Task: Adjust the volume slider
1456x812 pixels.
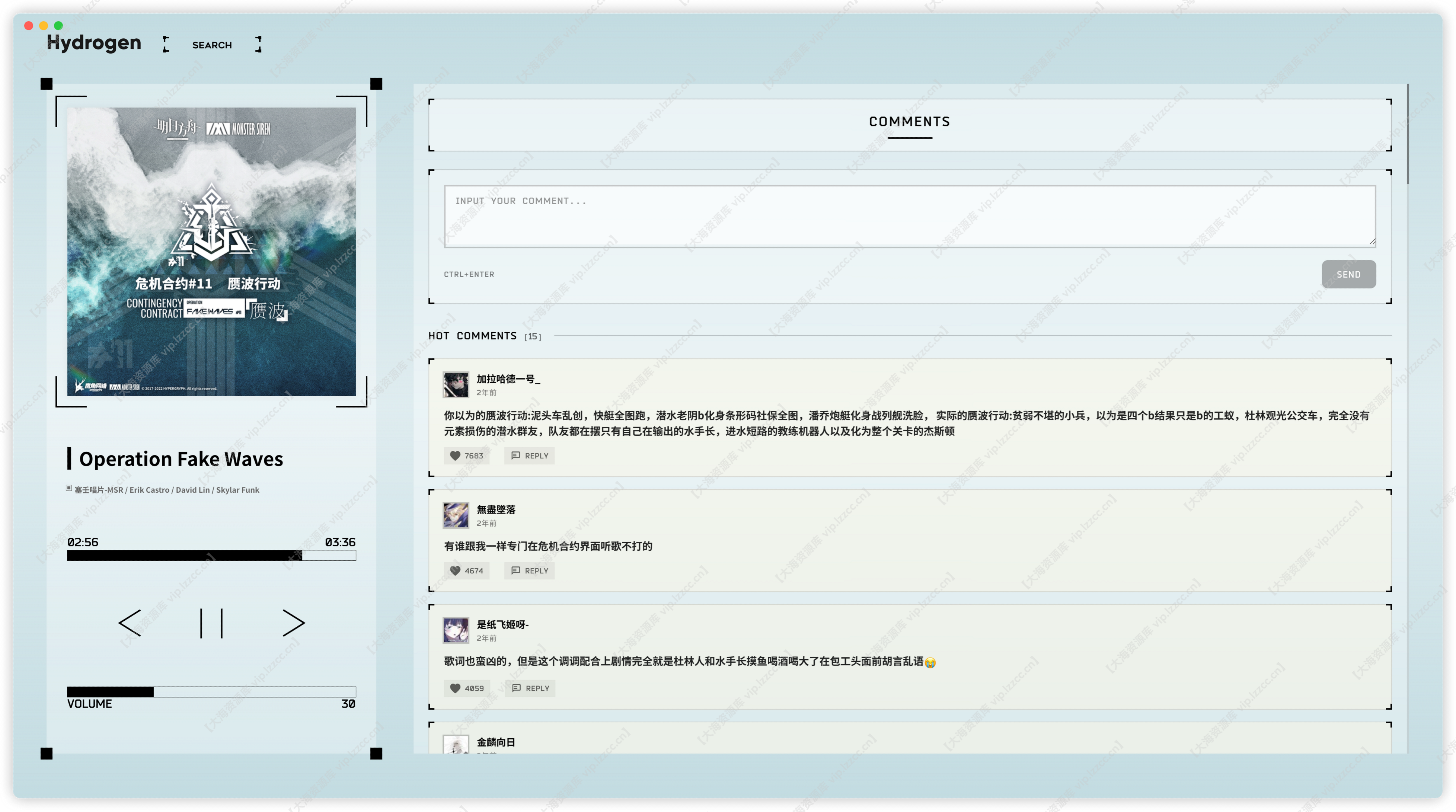Action: coord(211,692)
